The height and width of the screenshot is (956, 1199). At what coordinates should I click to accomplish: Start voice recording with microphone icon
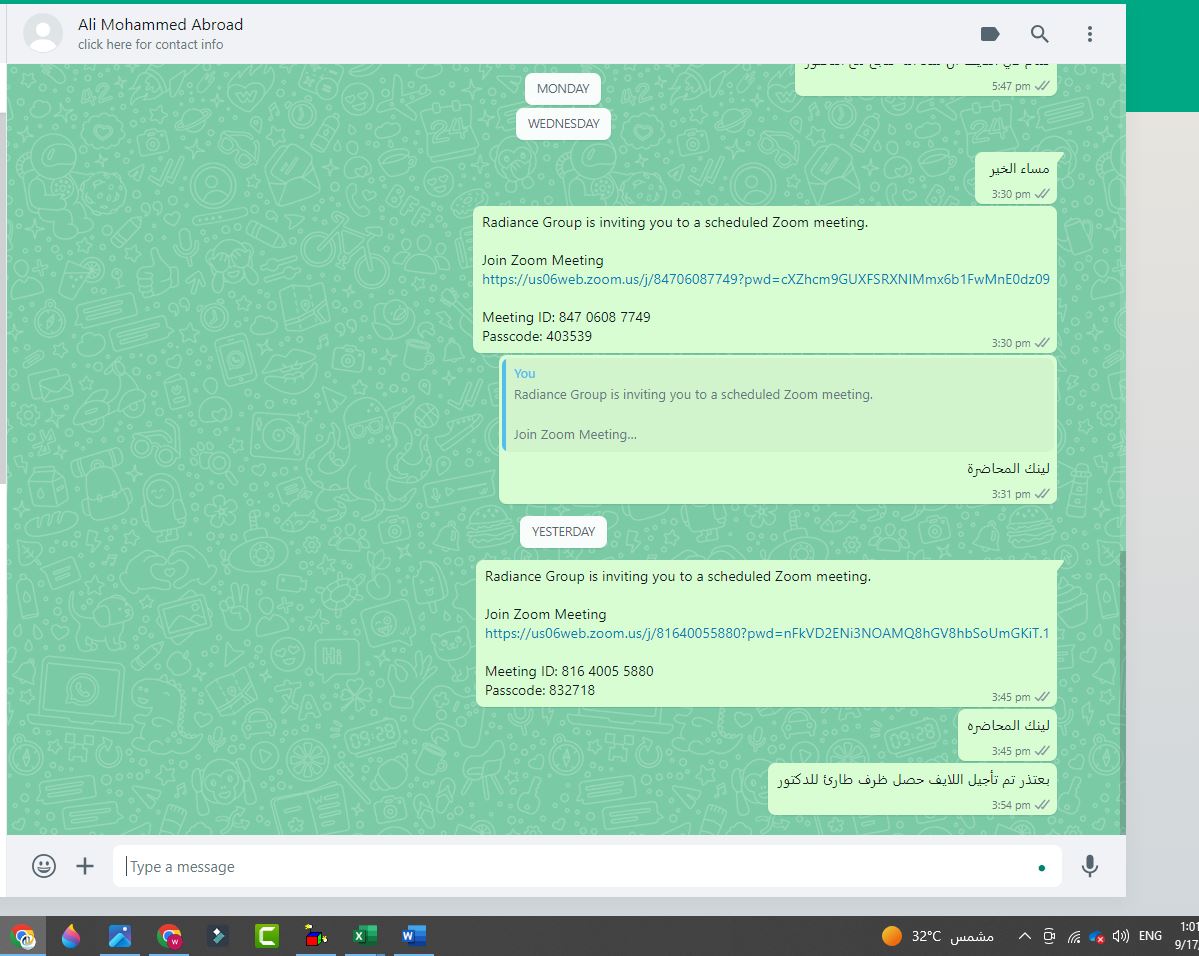pos(1090,866)
